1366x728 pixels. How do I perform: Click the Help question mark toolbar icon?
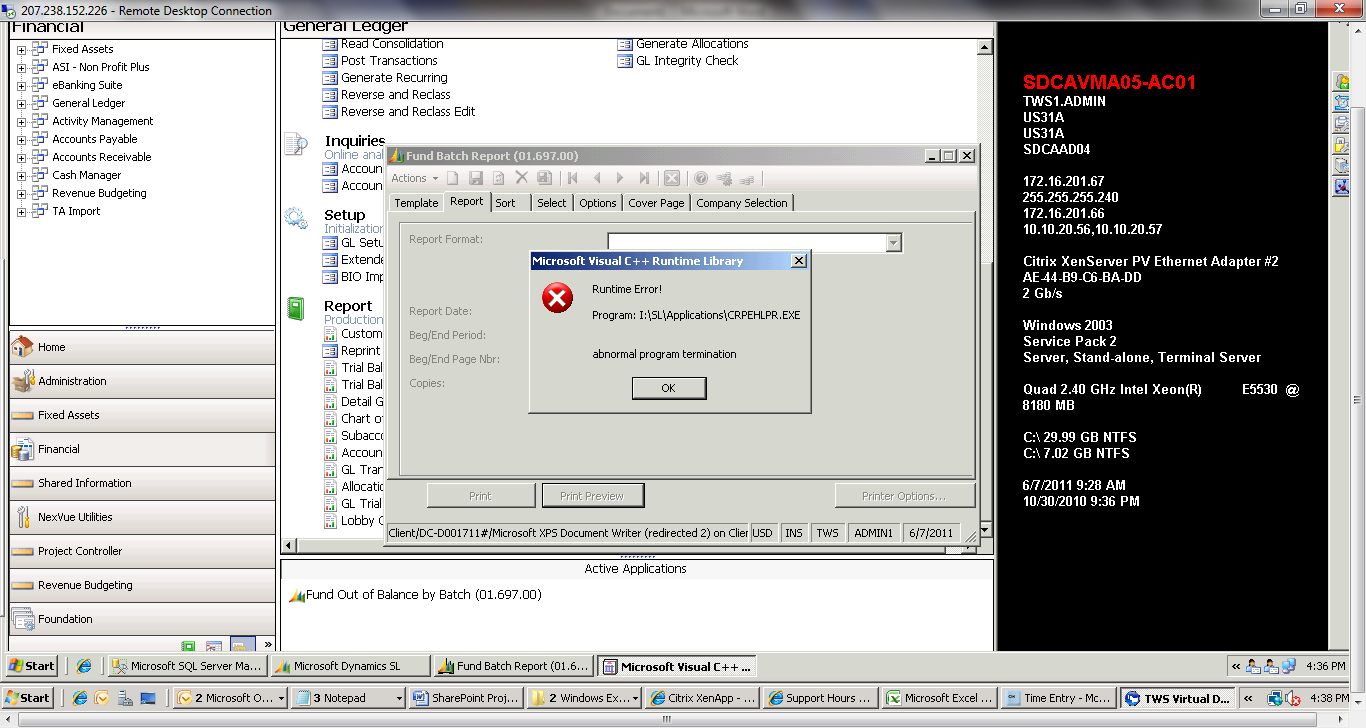[701, 178]
